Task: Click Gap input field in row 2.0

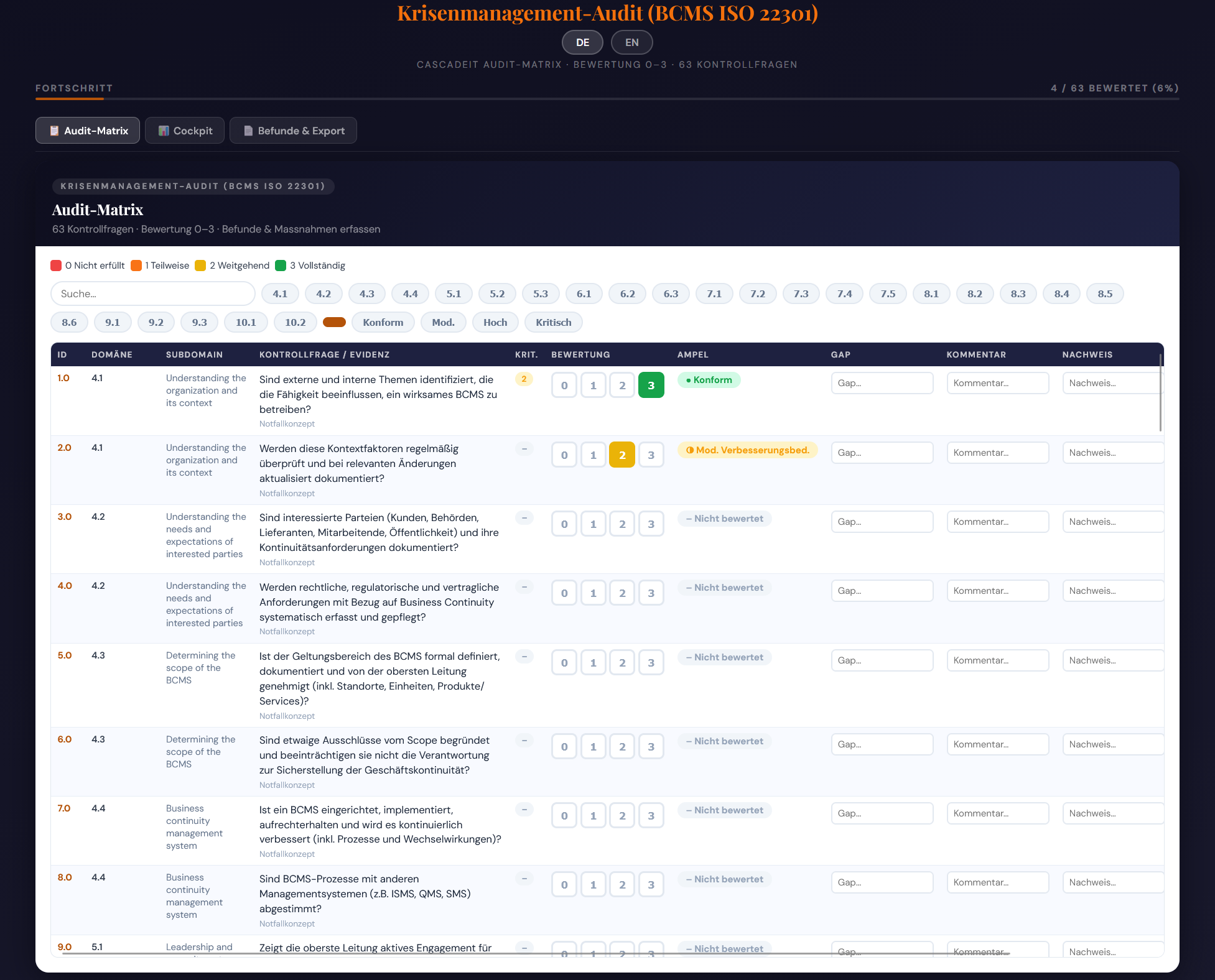Action: 882,453
